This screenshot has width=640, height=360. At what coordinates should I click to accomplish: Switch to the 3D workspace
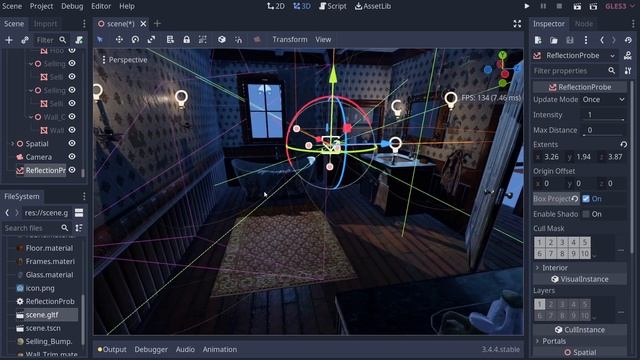pos(302,6)
